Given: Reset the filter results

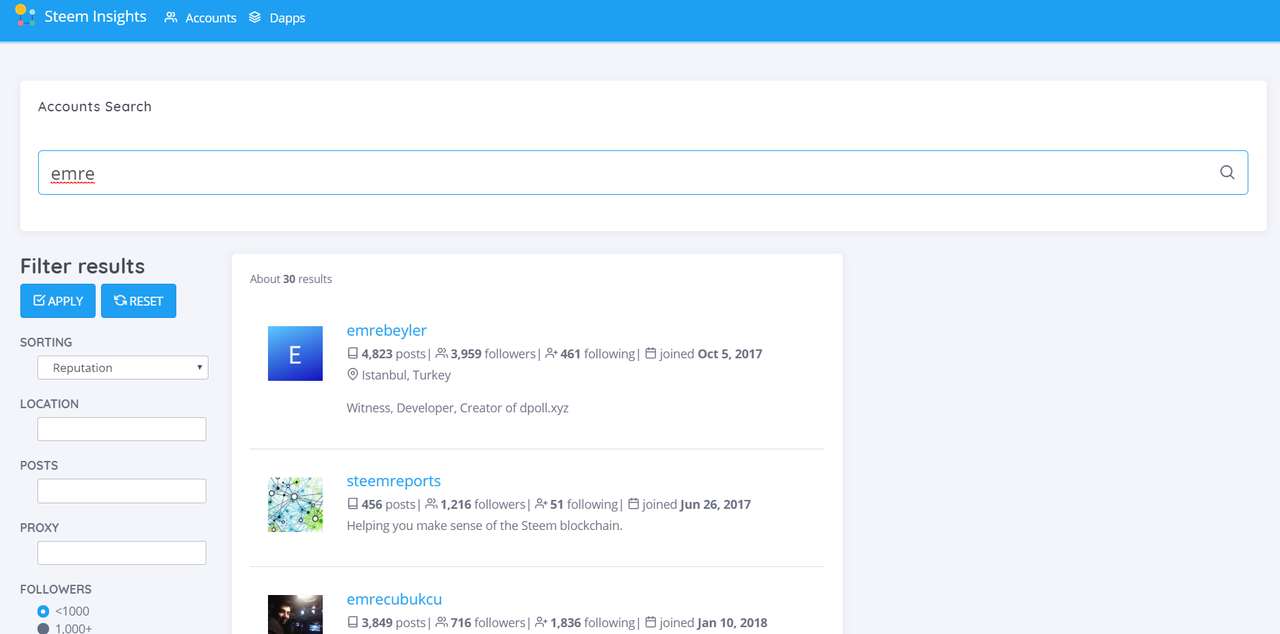Looking at the screenshot, I should click(x=138, y=301).
